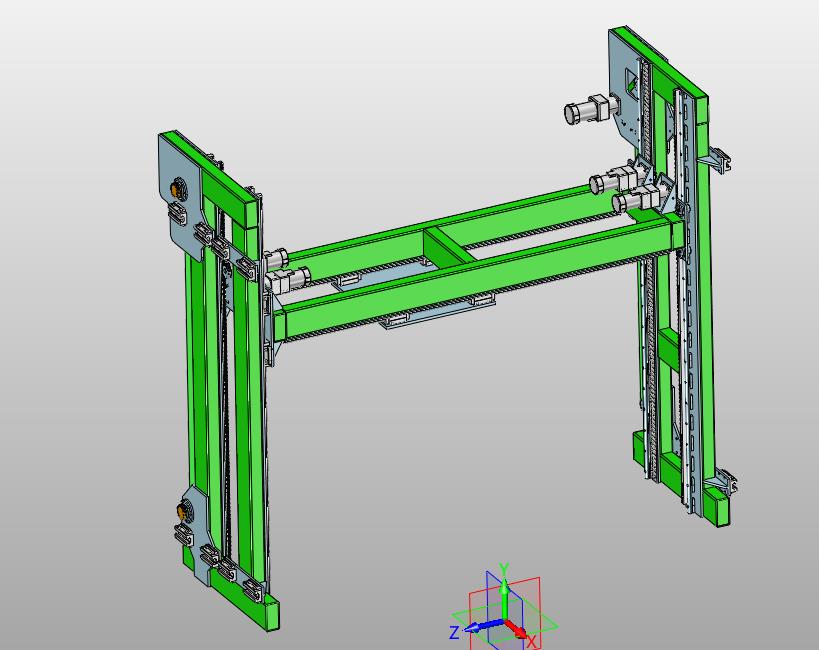Click the green Y axis arrow on triad

[504, 599]
